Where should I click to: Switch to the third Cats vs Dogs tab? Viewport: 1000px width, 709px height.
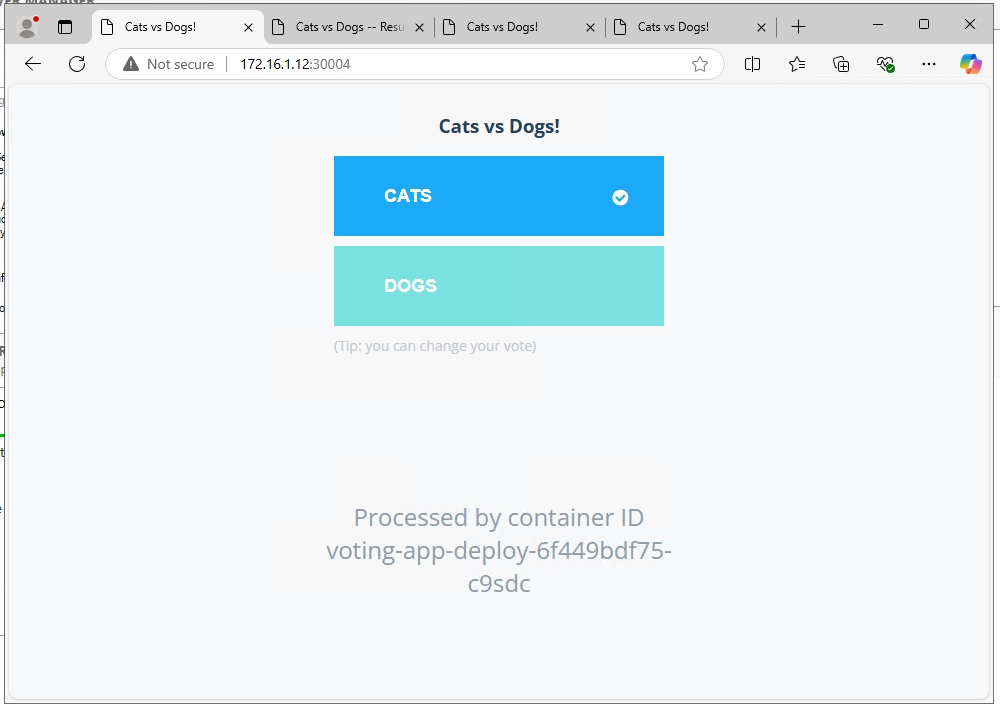(518, 27)
